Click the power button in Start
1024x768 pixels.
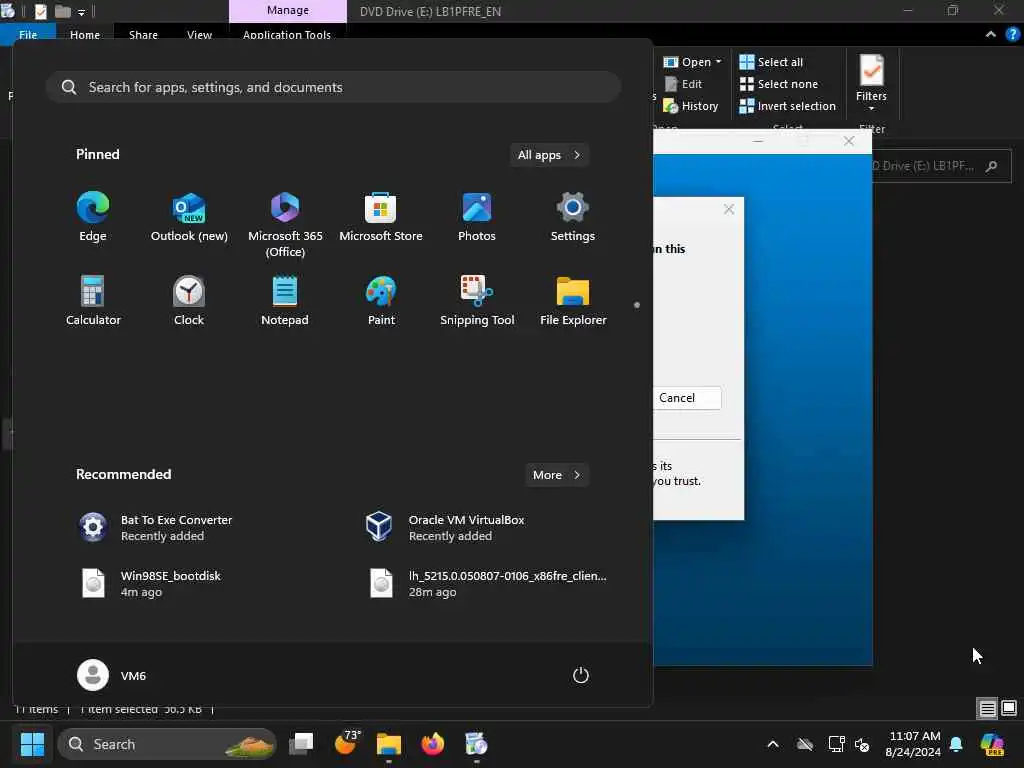(x=581, y=675)
